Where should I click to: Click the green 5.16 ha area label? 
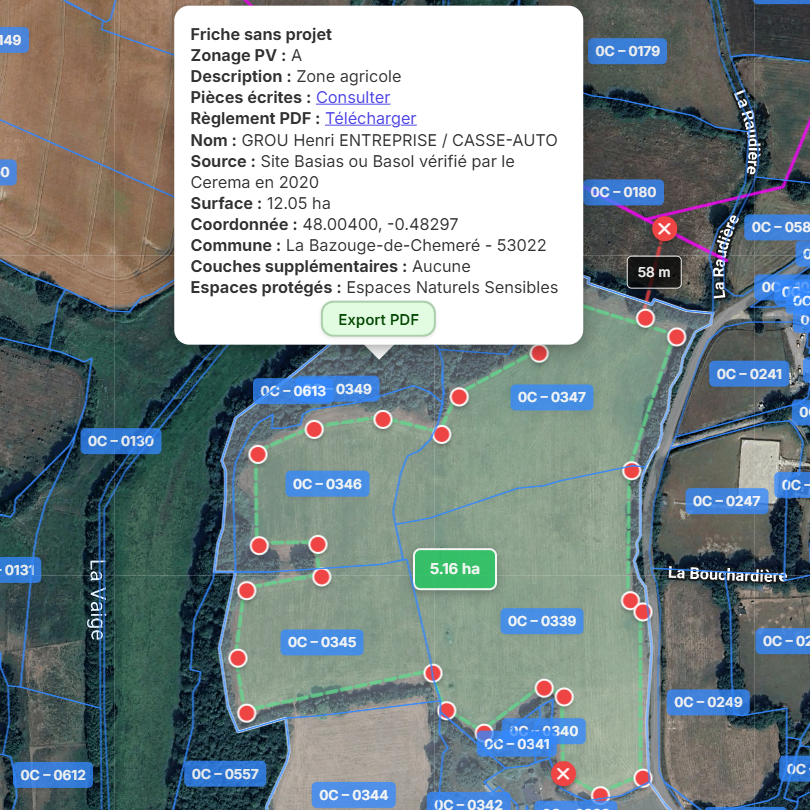[455, 569]
